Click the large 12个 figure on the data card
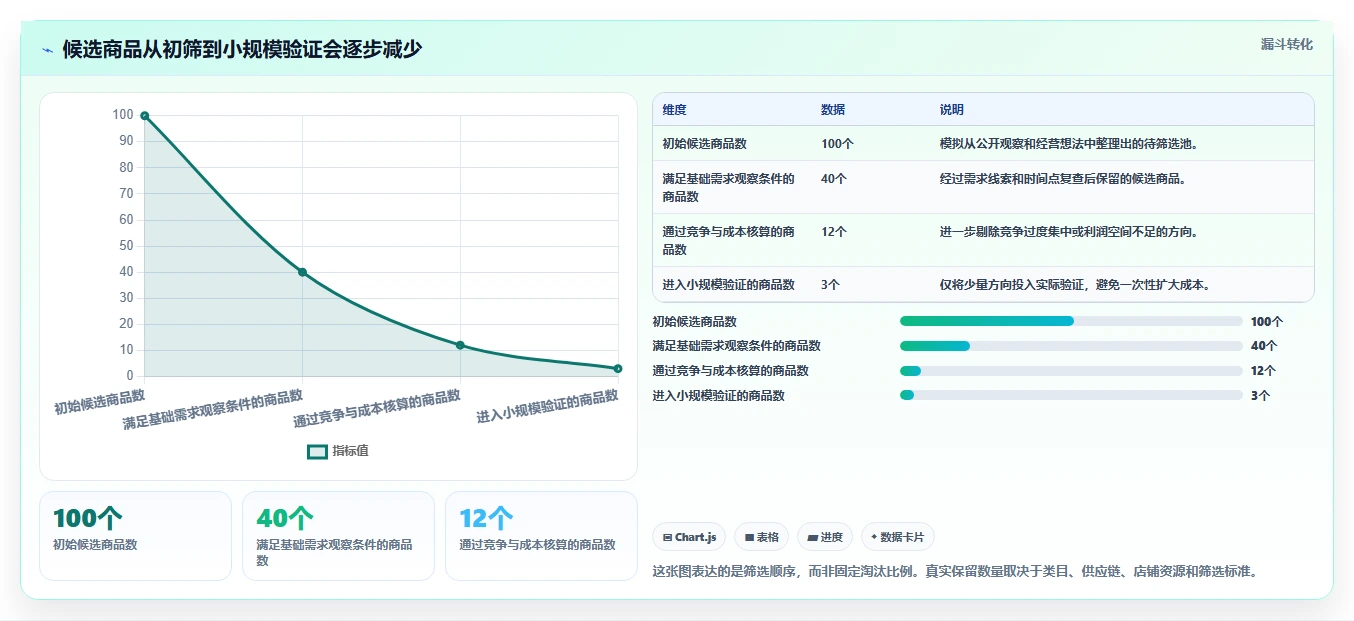 (x=486, y=518)
